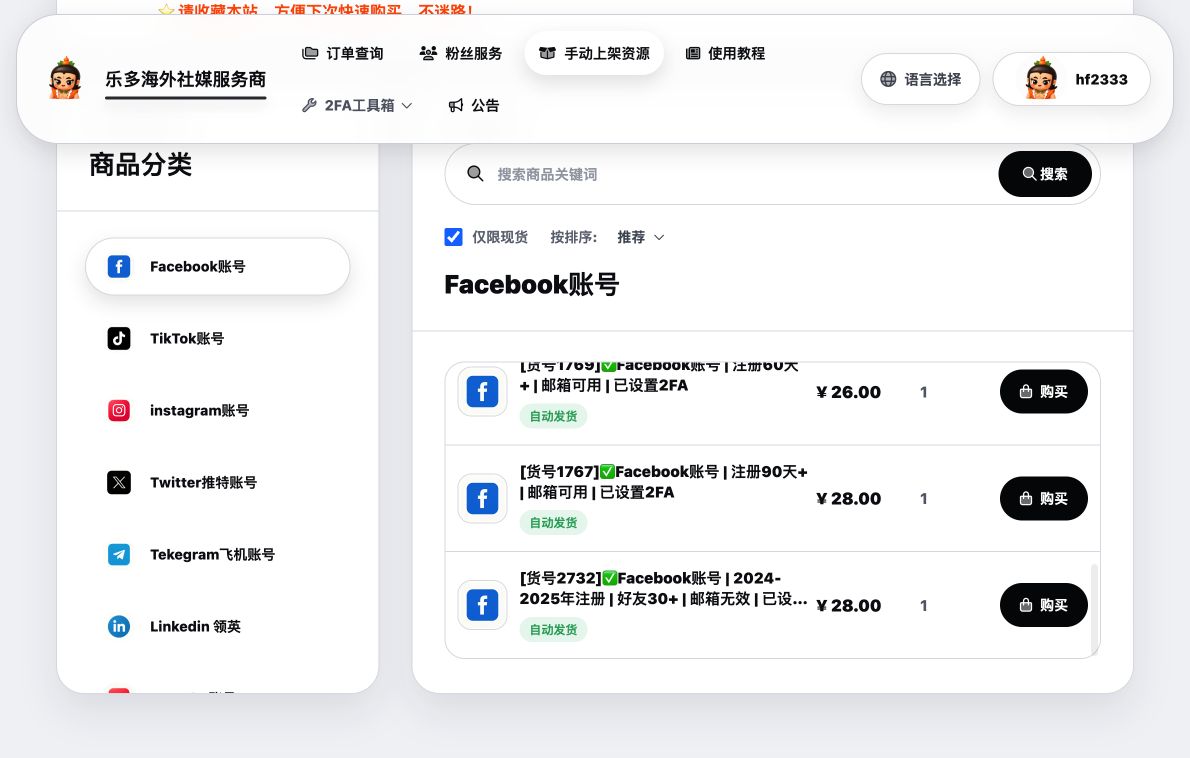Open the hf2333 user account menu
The image size is (1190, 758).
[x=1072, y=79]
